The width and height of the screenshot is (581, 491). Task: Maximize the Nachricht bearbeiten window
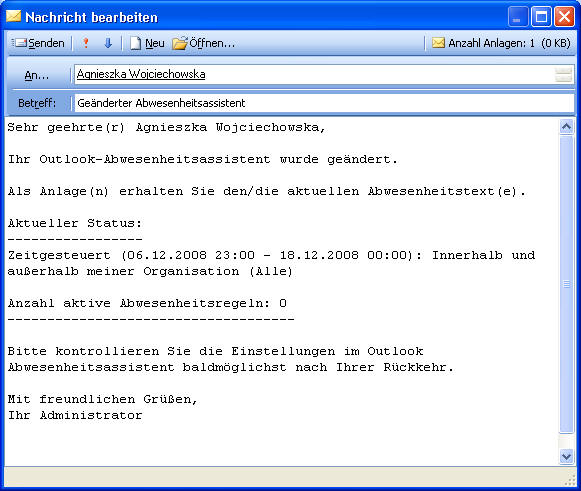click(541, 17)
